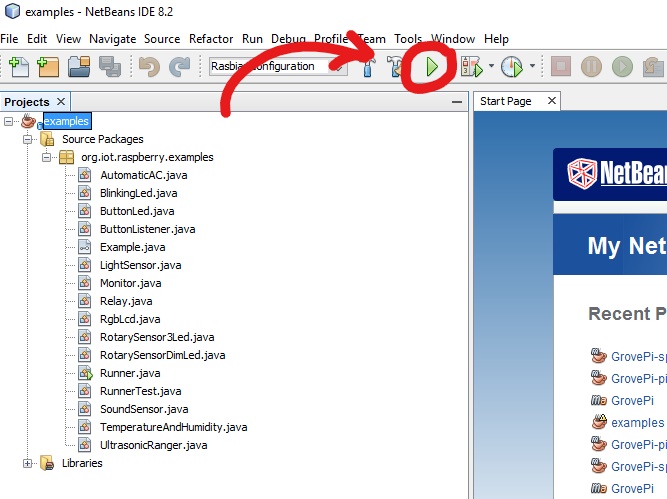The width and height of the screenshot is (667, 499).
Task: Select Monitor.java file
Action: (x=131, y=283)
